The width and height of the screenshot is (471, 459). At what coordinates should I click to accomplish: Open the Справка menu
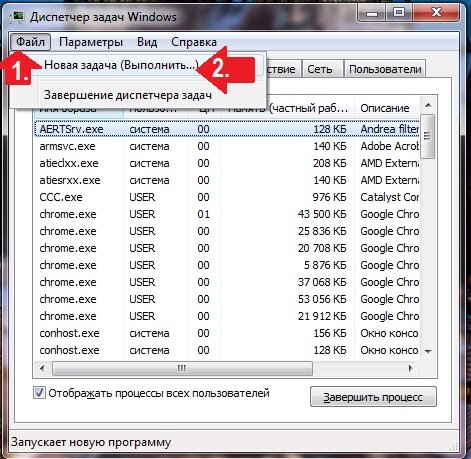pos(194,42)
